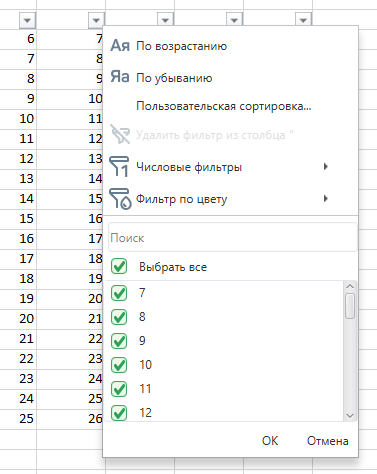Confirm the filter with OK

click(270, 441)
